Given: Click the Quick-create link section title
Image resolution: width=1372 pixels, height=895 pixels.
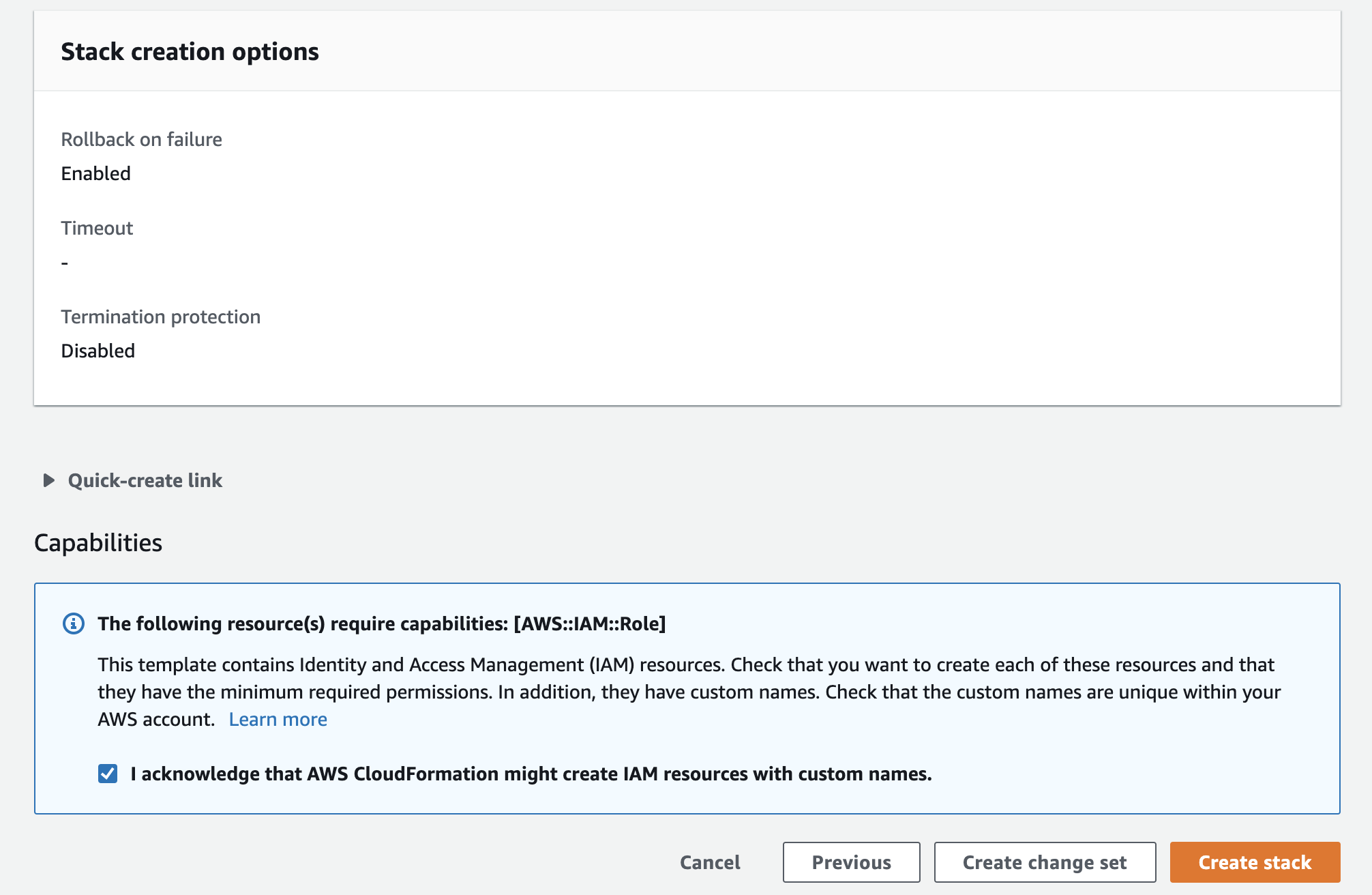Looking at the screenshot, I should 145,480.
